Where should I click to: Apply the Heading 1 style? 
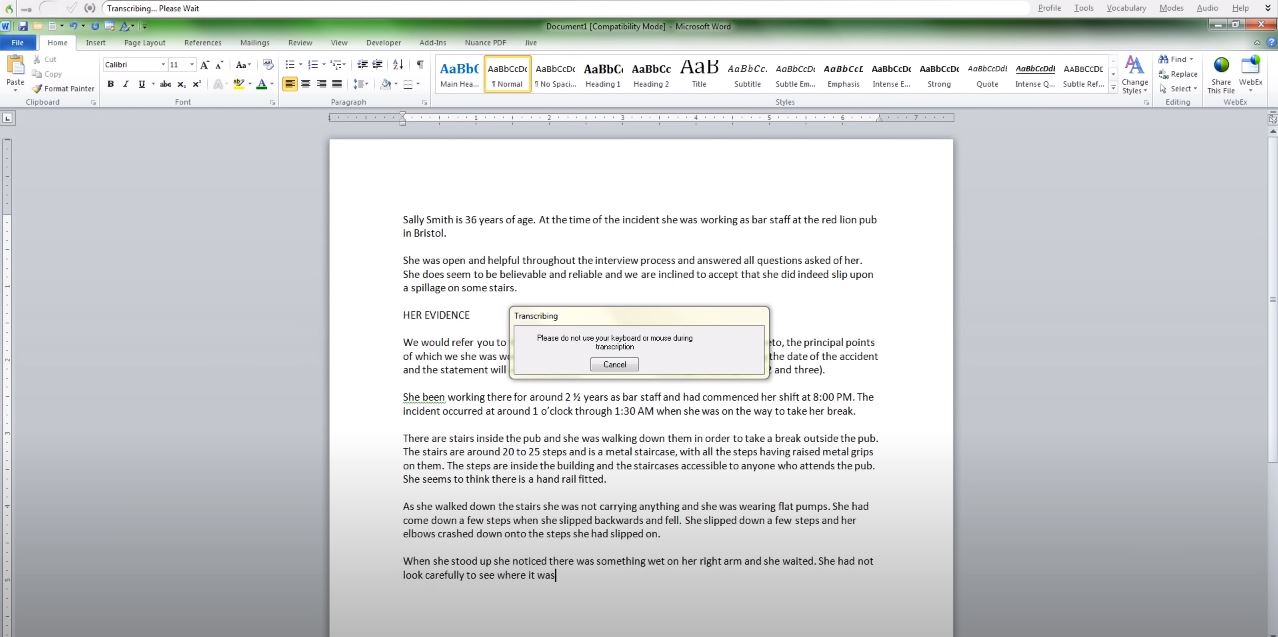point(603,74)
